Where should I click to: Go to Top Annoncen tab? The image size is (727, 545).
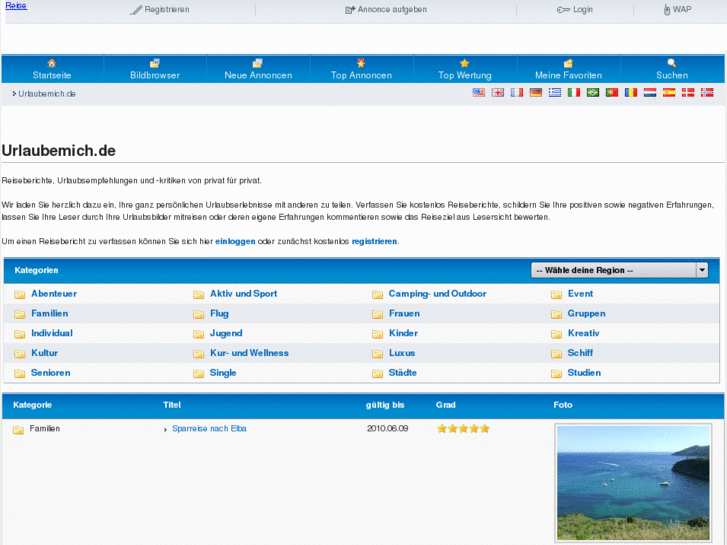tap(361, 69)
